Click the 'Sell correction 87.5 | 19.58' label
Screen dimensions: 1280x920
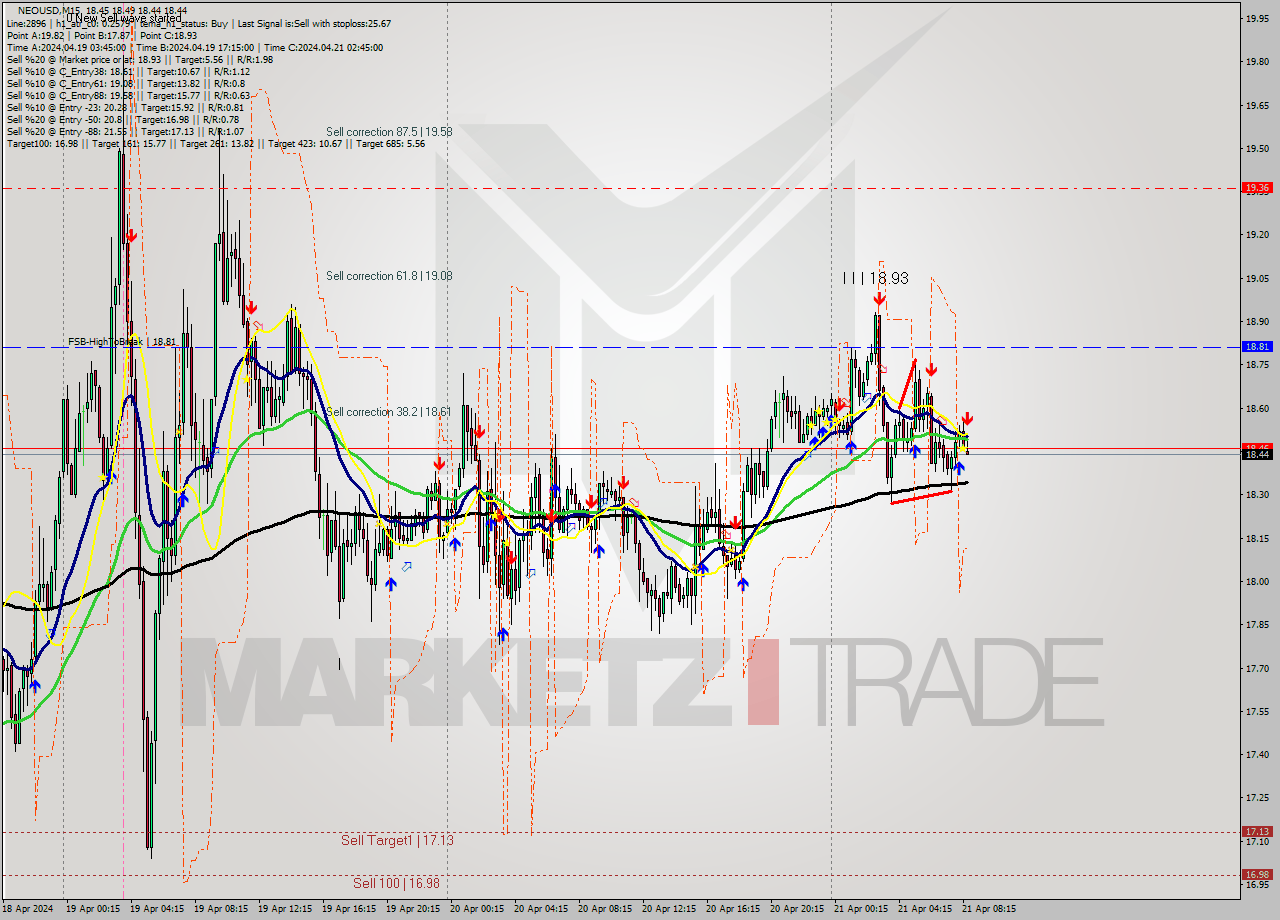(389, 131)
